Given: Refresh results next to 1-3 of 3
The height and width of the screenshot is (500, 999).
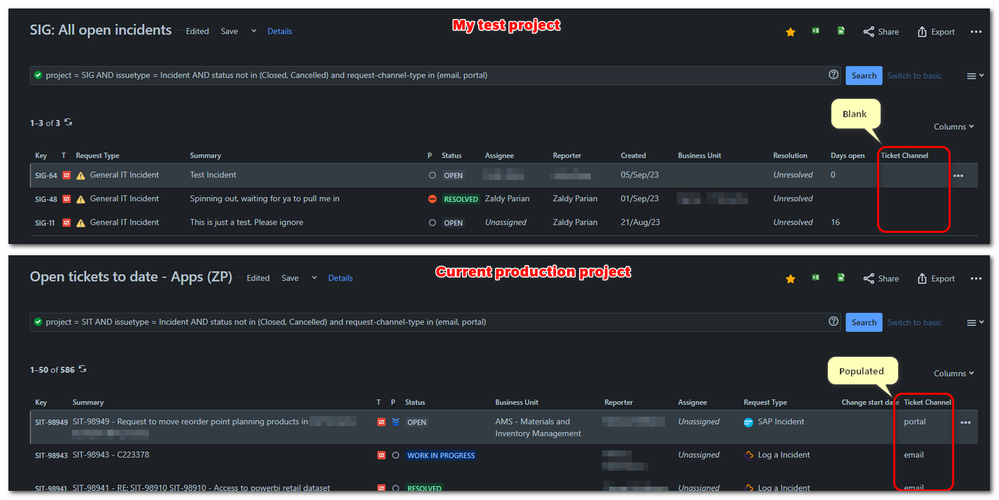Looking at the screenshot, I should click(68, 122).
